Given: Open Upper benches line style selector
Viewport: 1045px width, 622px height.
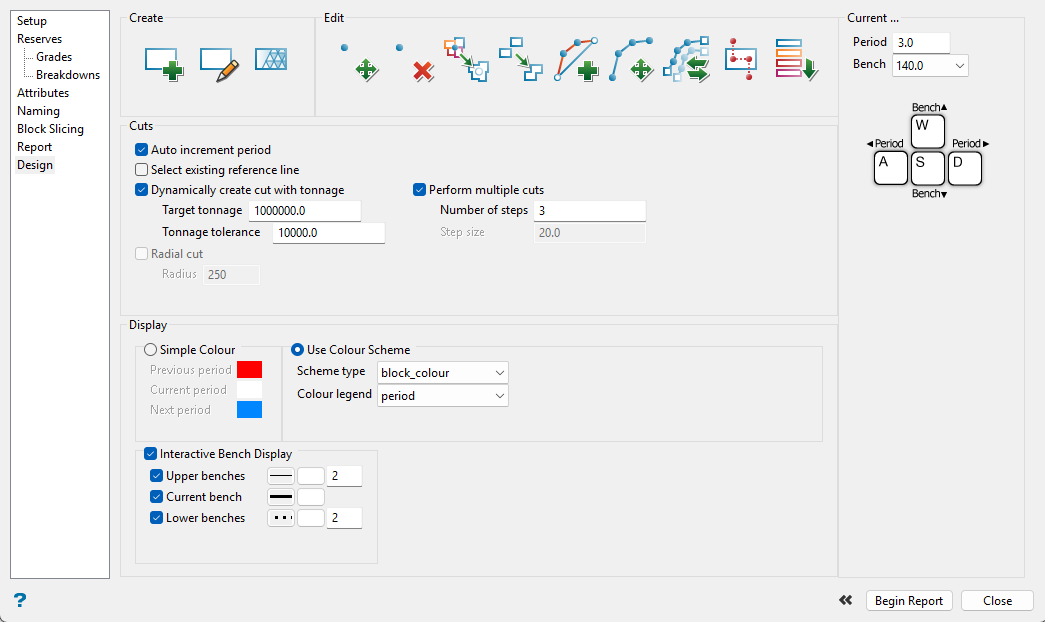Looking at the screenshot, I should coord(281,476).
